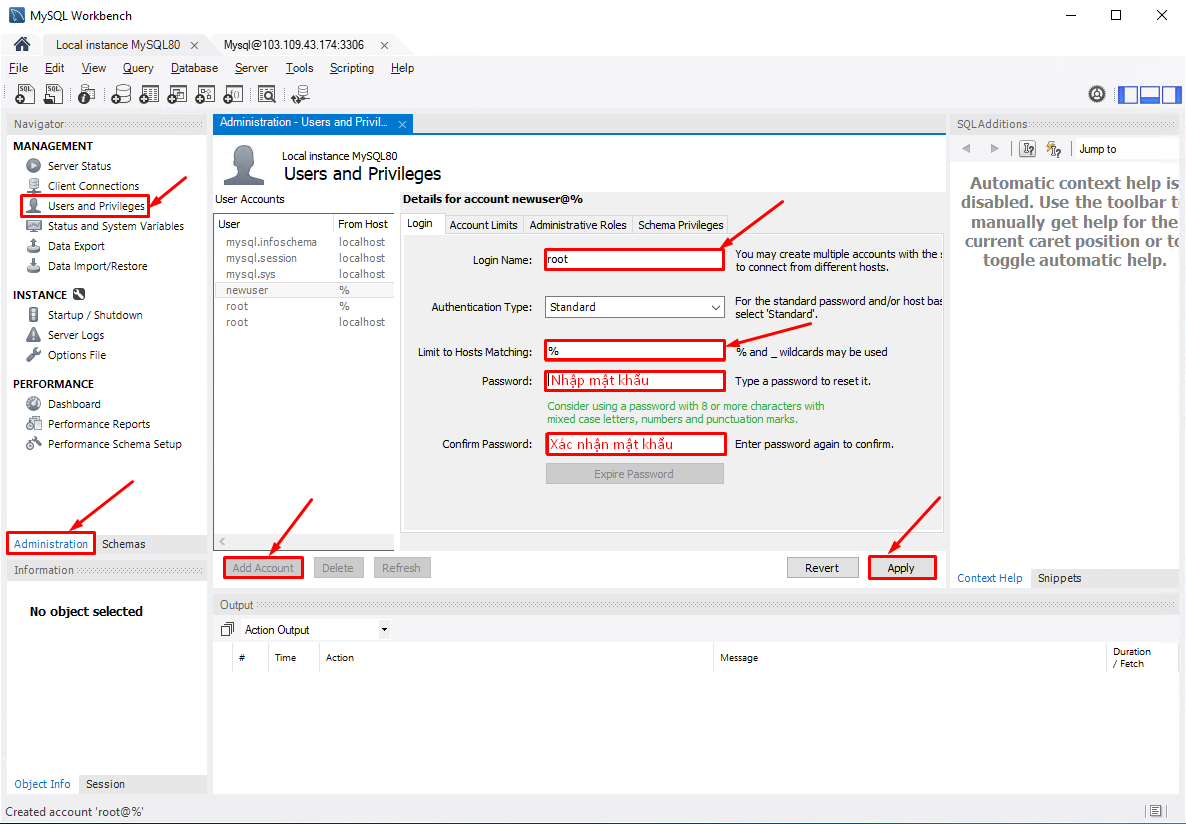
Task: Toggle manual context help button
Action: click(1027, 149)
